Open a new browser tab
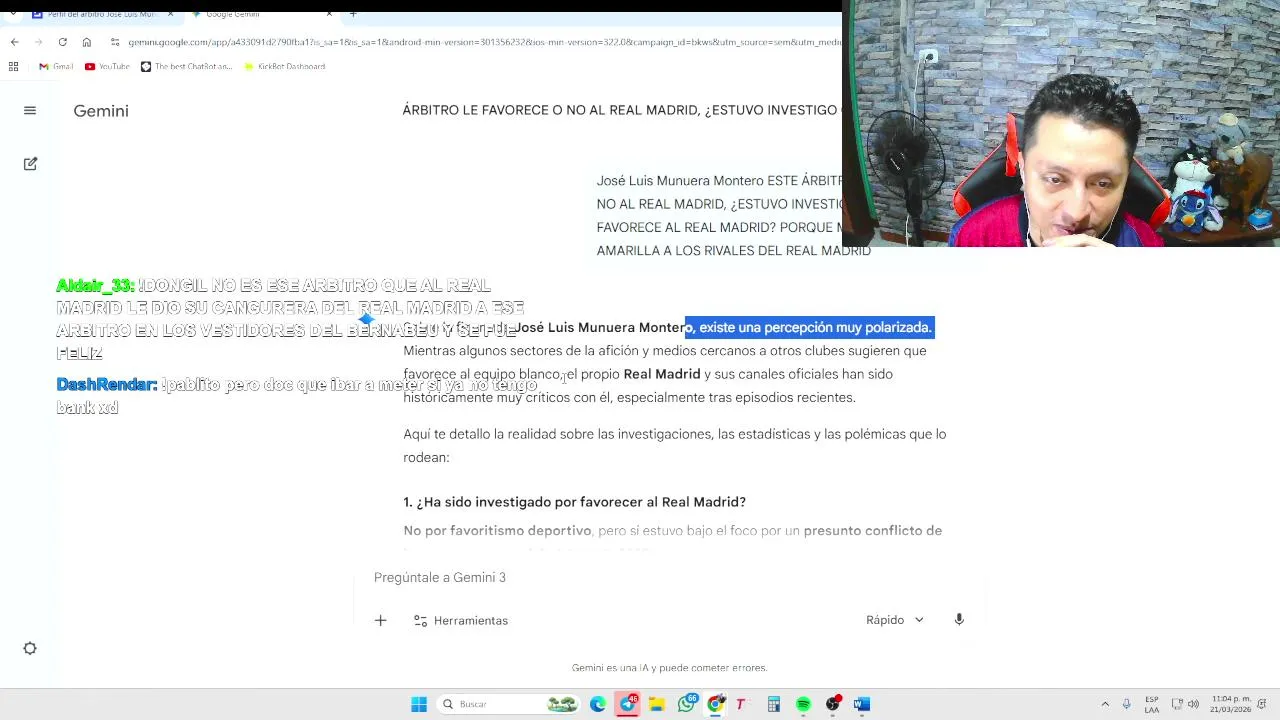 pyautogui.click(x=353, y=14)
